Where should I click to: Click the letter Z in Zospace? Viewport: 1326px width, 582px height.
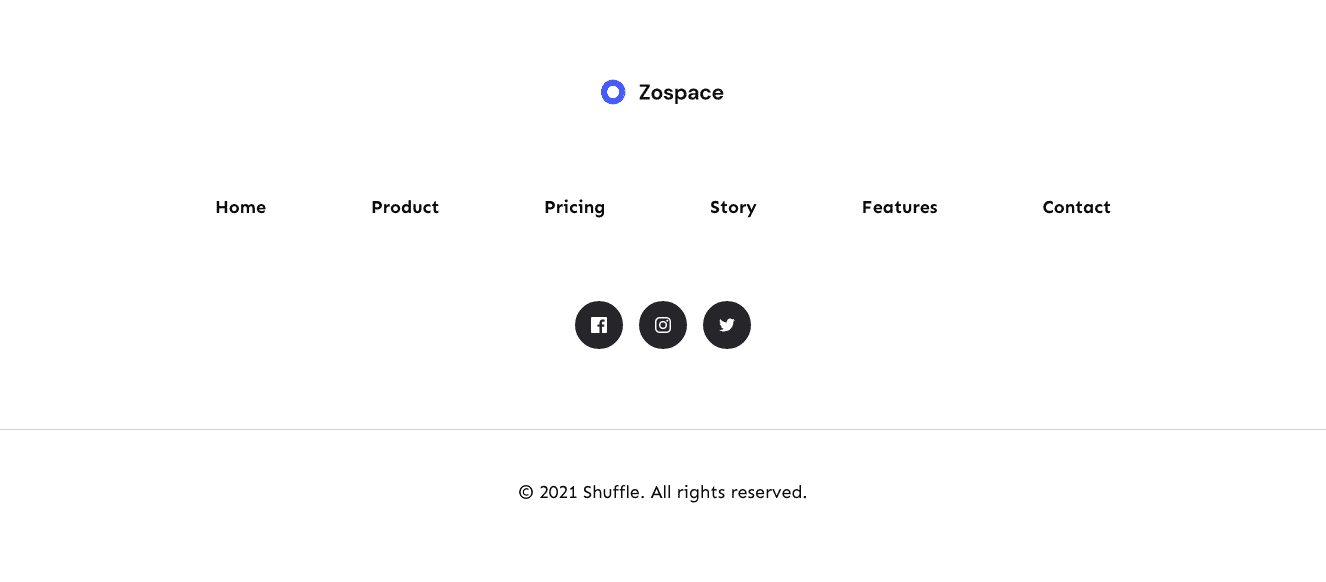point(646,93)
